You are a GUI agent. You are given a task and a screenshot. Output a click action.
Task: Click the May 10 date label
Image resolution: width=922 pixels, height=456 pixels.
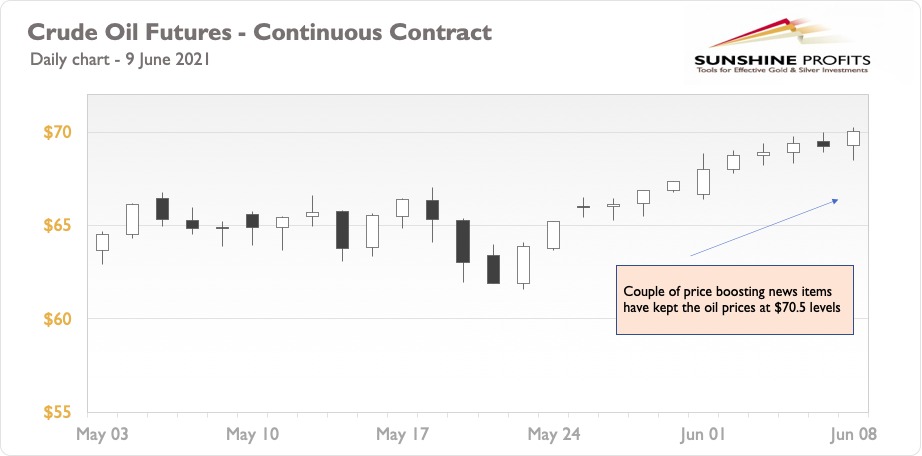click(x=253, y=435)
